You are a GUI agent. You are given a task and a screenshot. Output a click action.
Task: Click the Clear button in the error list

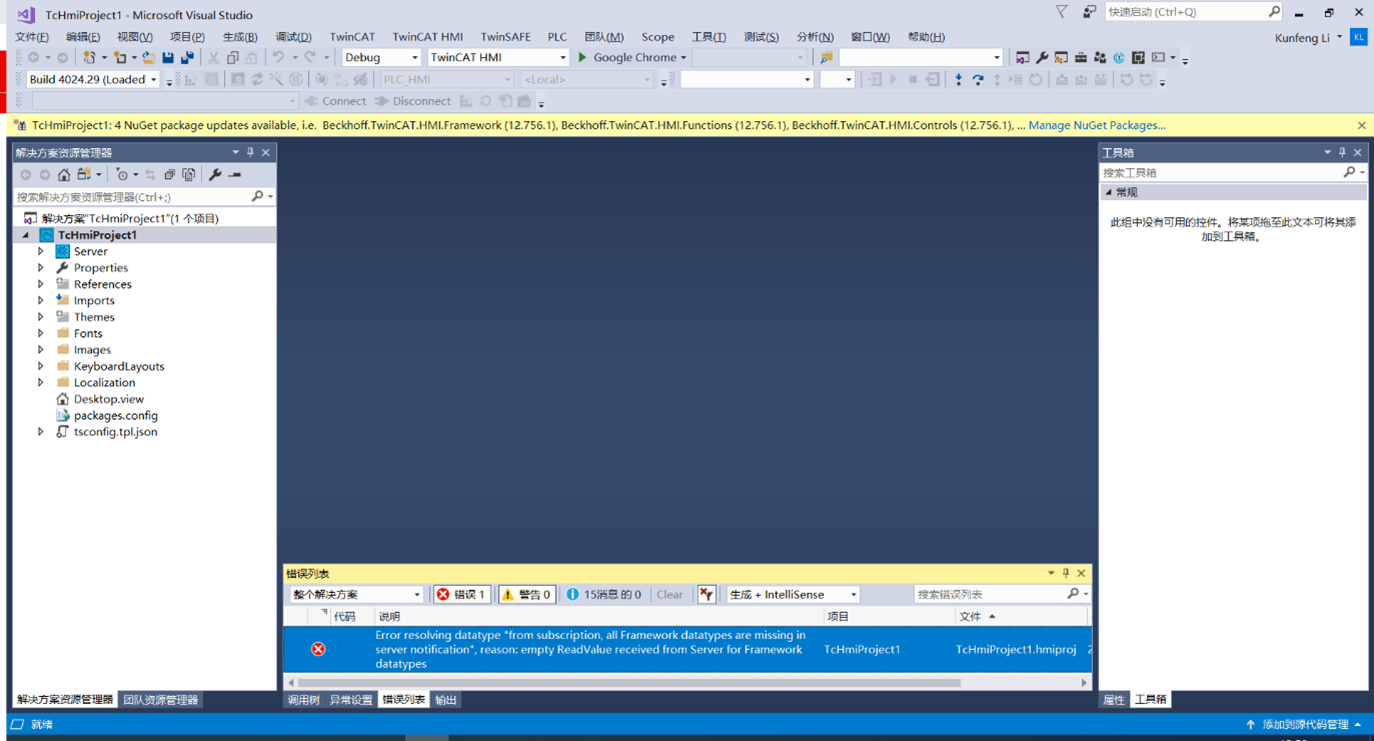coord(669,593)
